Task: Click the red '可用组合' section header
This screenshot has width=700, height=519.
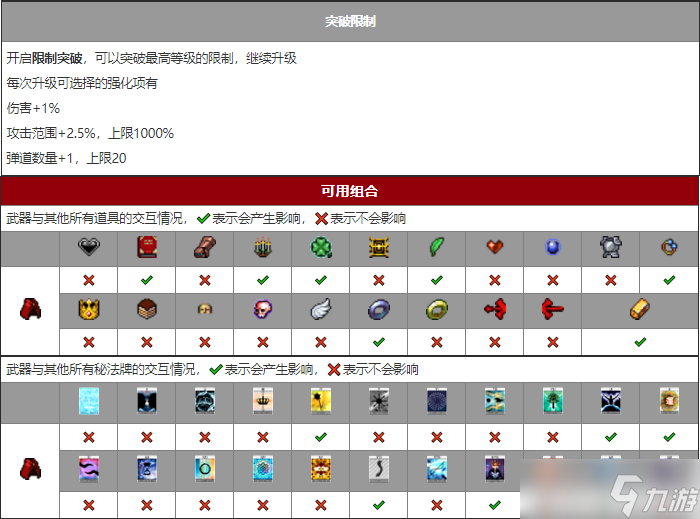Action: [350, 191]
